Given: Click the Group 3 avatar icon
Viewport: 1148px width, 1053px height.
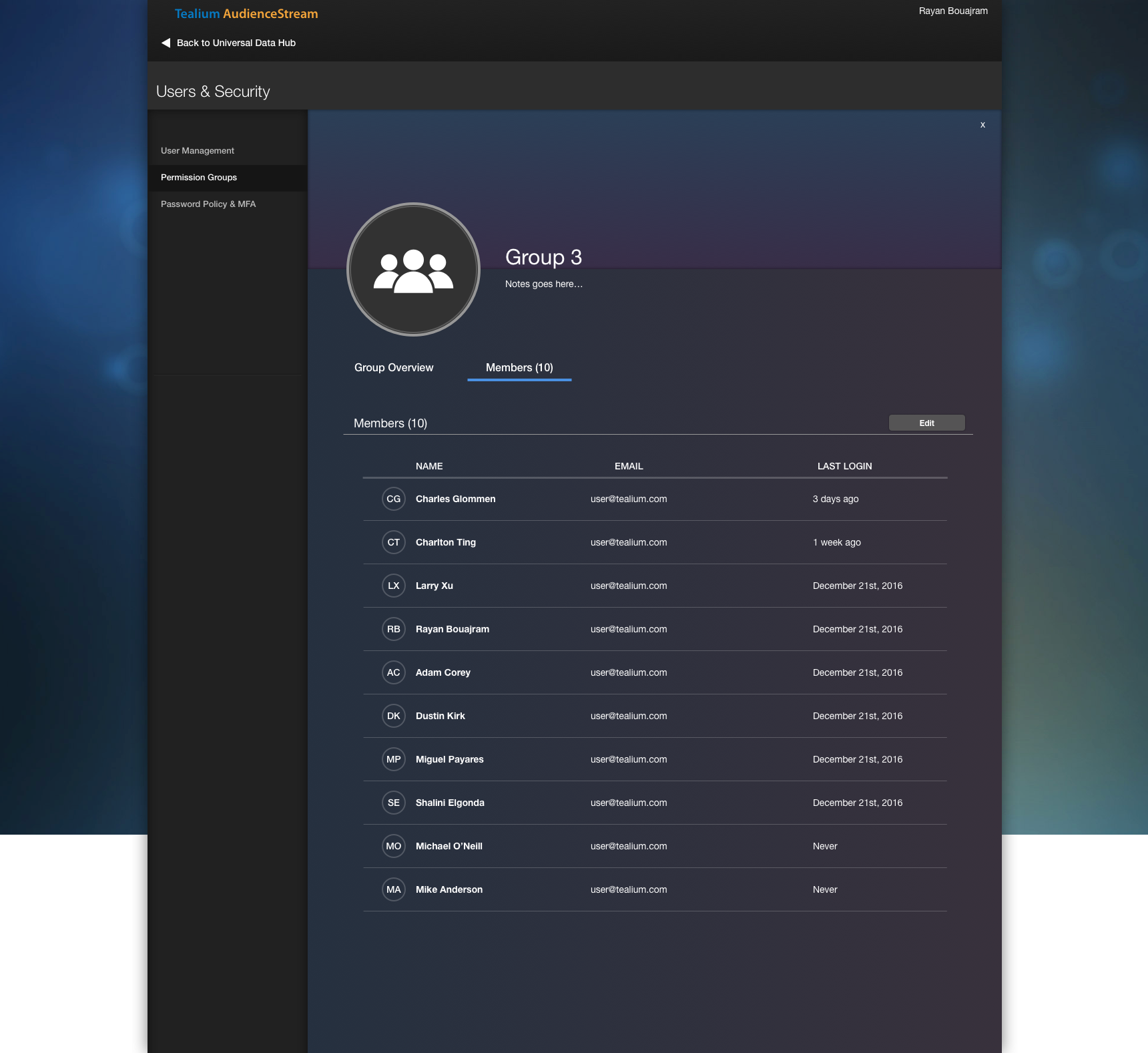Looking at the screenshot, I should 413,268.
